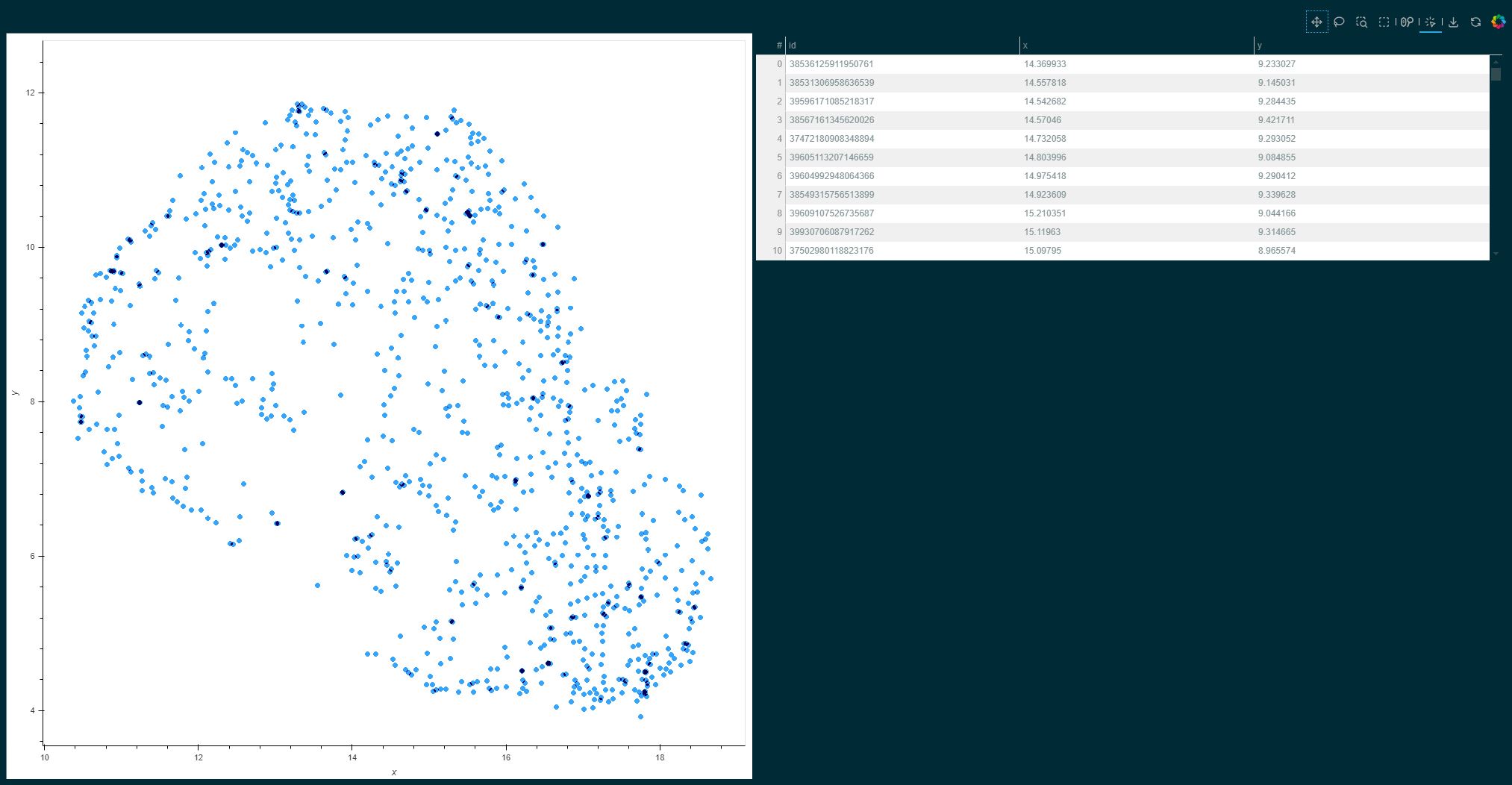Choose the Box Zoom tool
Screen dimensions: 1512x785
tap(1361, 22)
